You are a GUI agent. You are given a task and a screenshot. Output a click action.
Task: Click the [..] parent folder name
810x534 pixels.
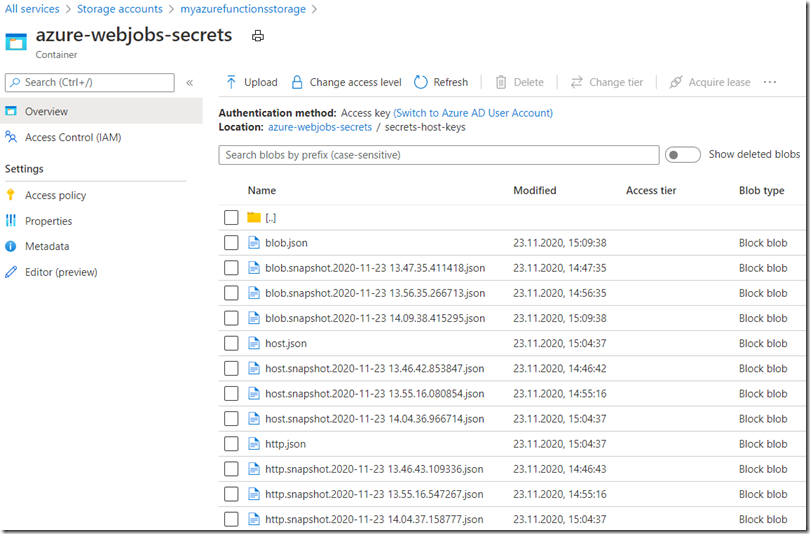tap(271, 218)
